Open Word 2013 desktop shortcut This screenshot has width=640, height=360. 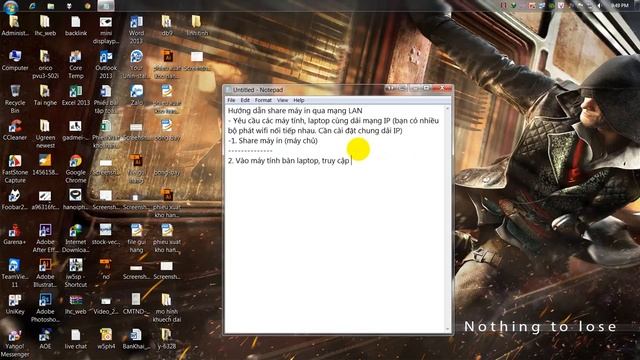(x=136, y=29)
